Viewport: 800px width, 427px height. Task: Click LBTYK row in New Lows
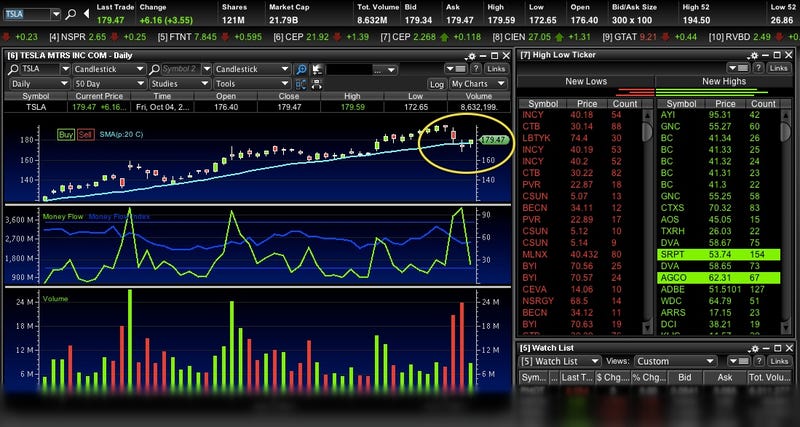click(x=580, y=138)
